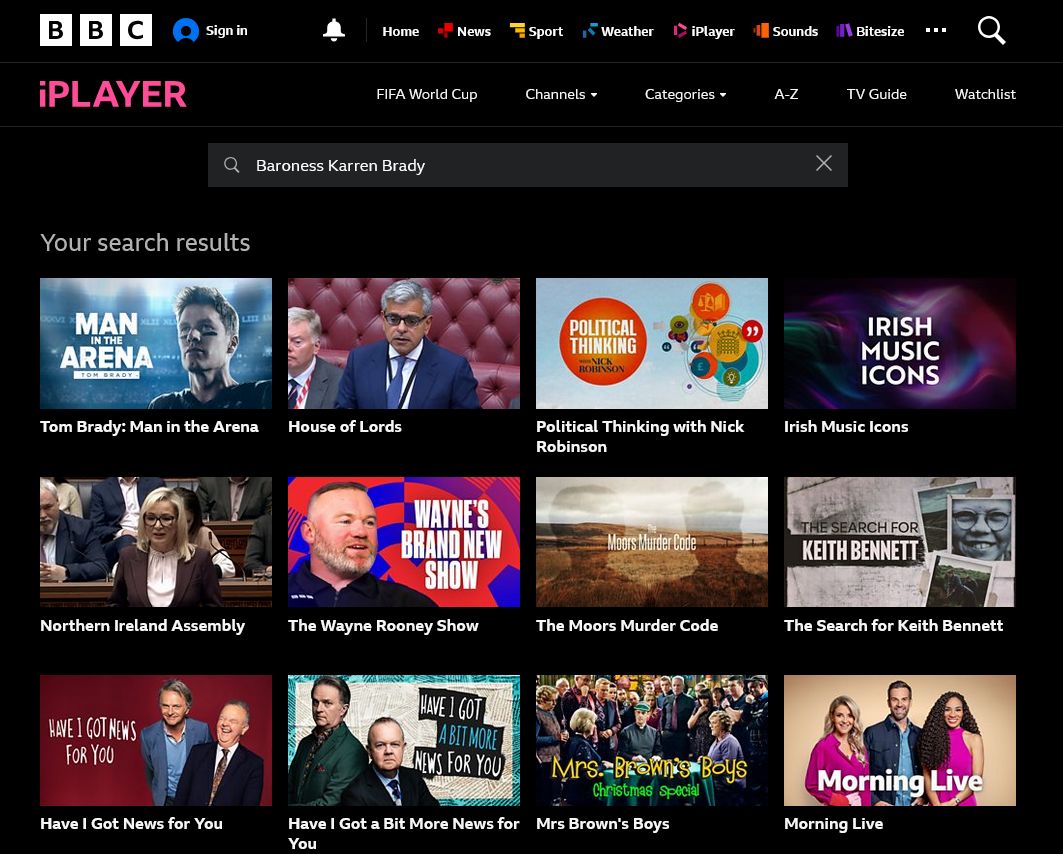1063x854 pixels.
Task: Click 'The Search for Keith Bennett' title text
Action: pos(894,626)
